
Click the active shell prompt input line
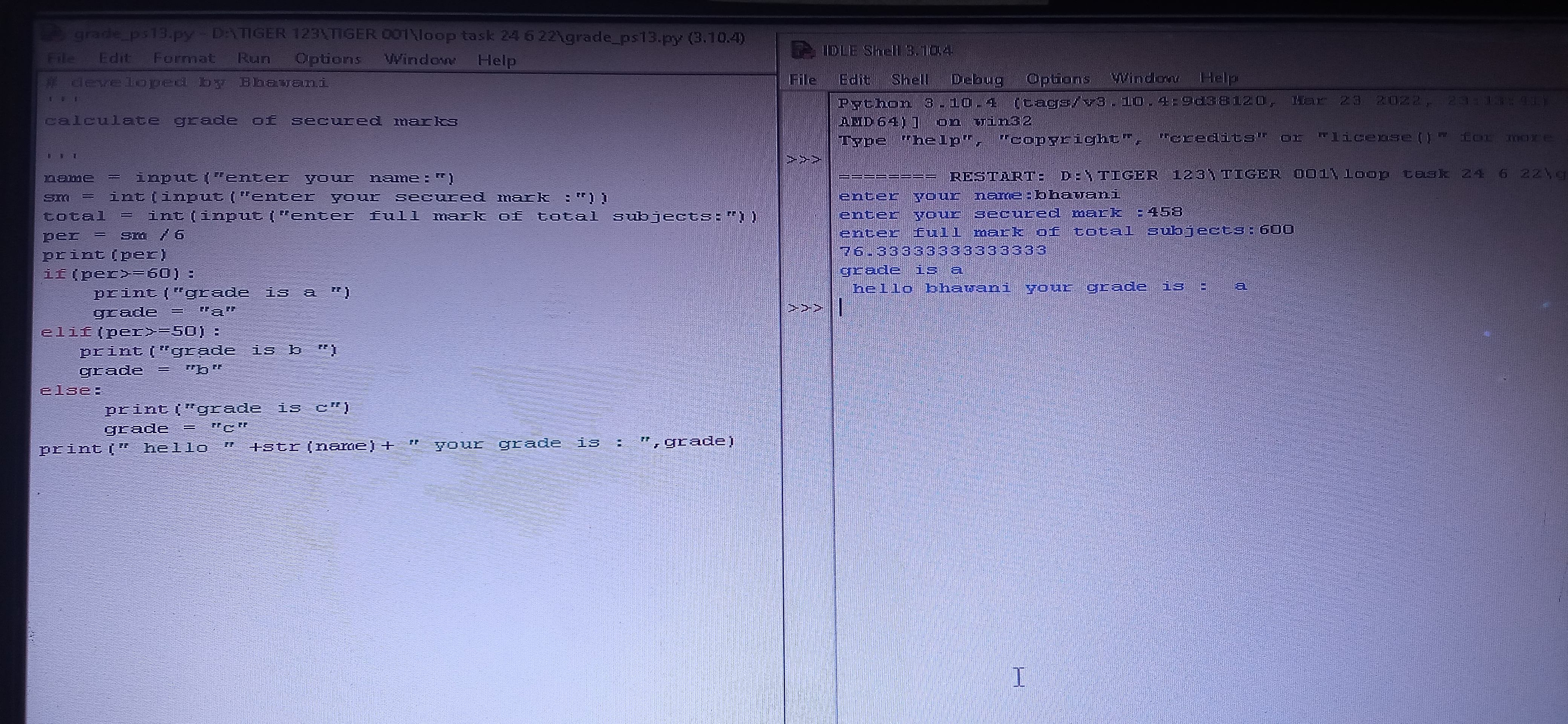(x=1035, y=307)
